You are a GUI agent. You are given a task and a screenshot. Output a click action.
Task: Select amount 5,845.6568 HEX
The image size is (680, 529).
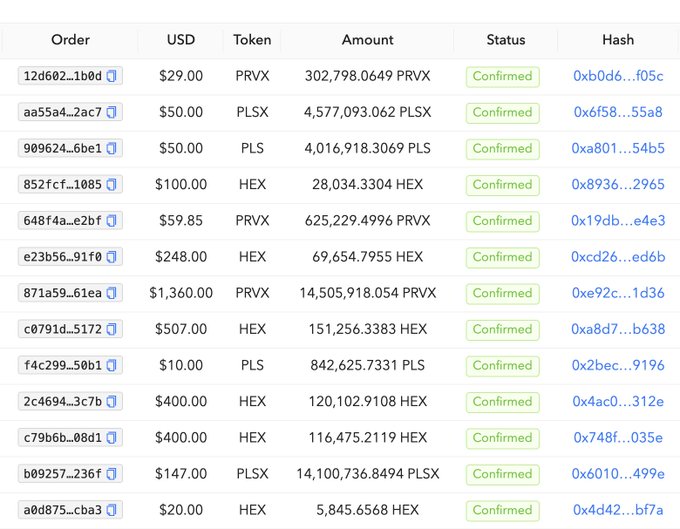pyautogui.click(x=367, y=509)
